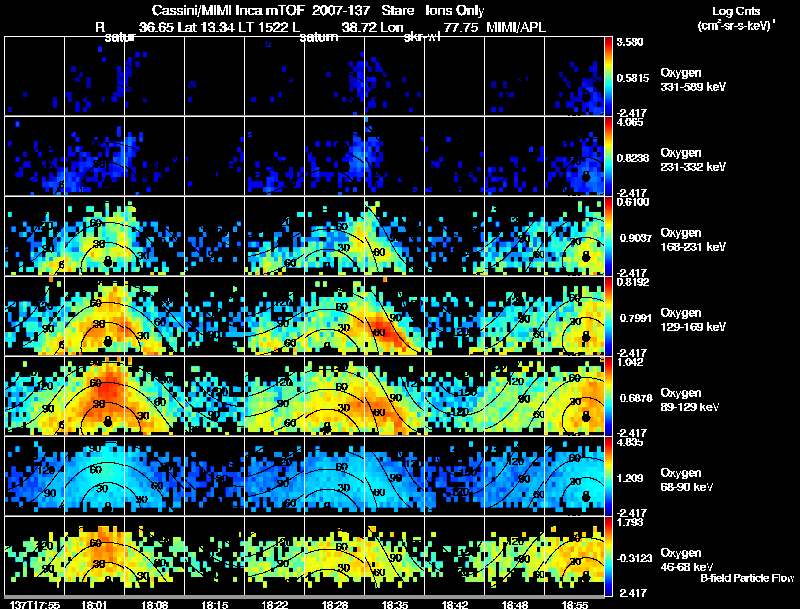Click the "1.042" colorbar maximum value

tap(630, 362)
